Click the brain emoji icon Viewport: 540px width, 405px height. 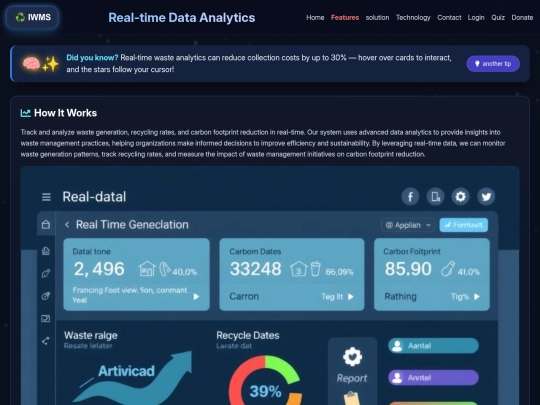click(31, 64)
